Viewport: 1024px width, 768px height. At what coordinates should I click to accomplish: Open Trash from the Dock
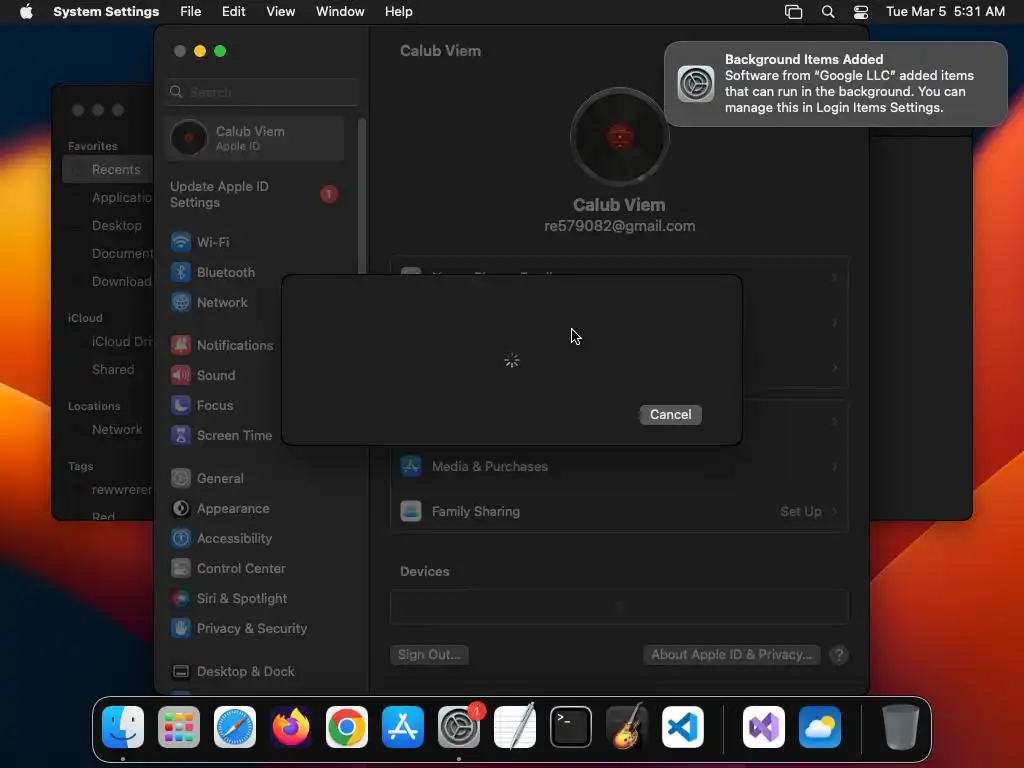coord(901,727)
